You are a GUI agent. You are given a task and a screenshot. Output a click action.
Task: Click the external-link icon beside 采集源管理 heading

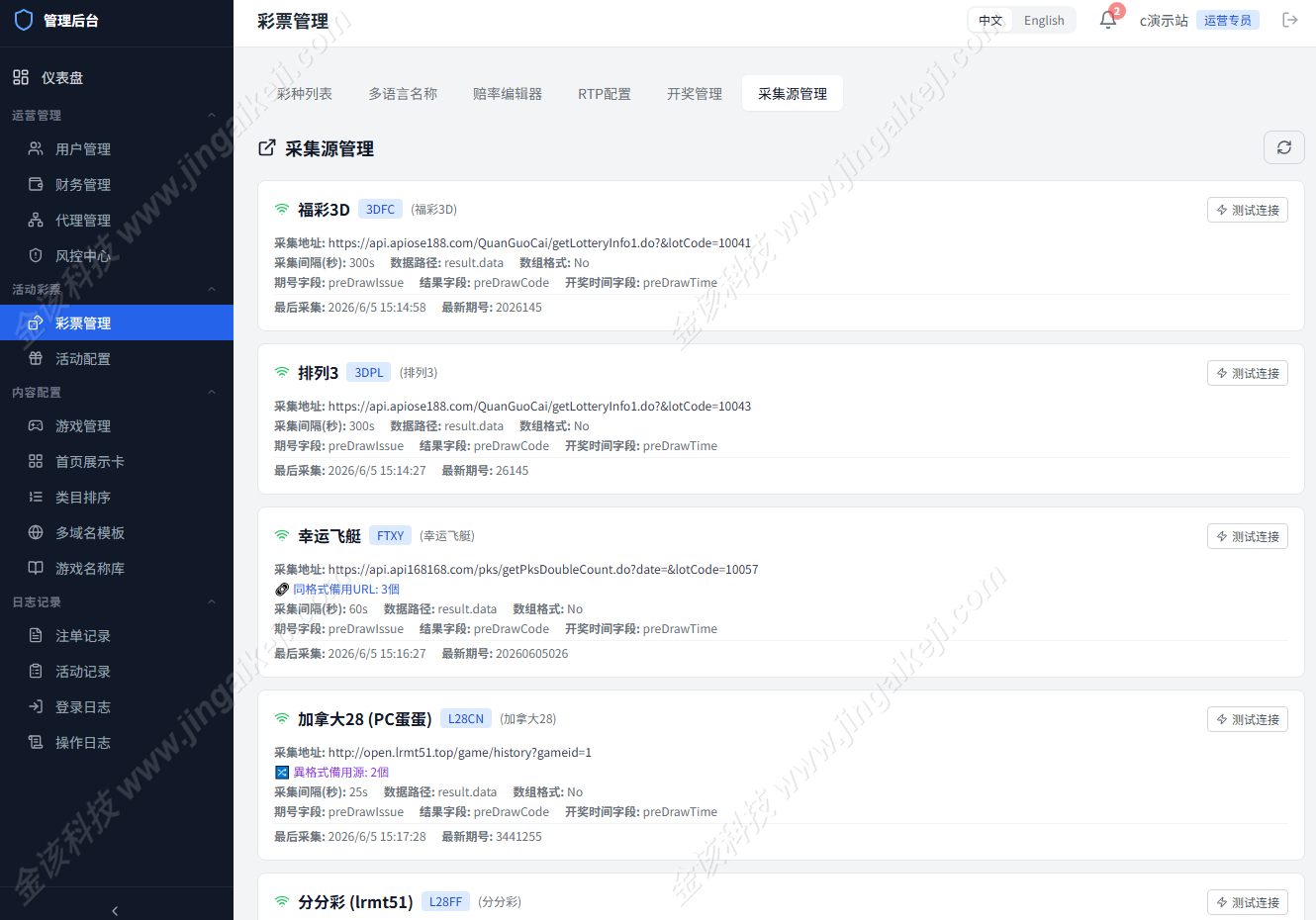coord(267,147)
